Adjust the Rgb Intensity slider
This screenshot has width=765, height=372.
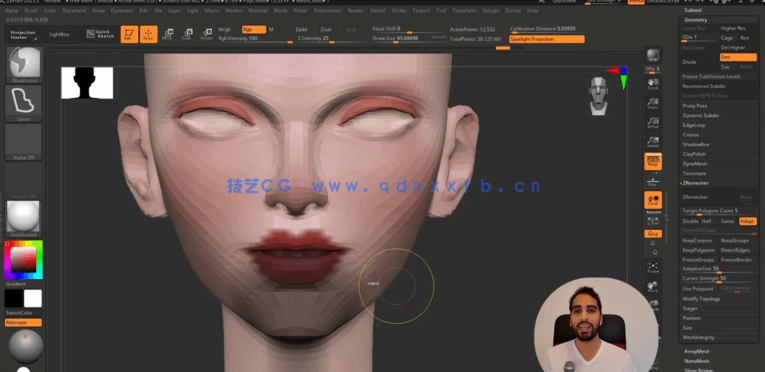255,39
